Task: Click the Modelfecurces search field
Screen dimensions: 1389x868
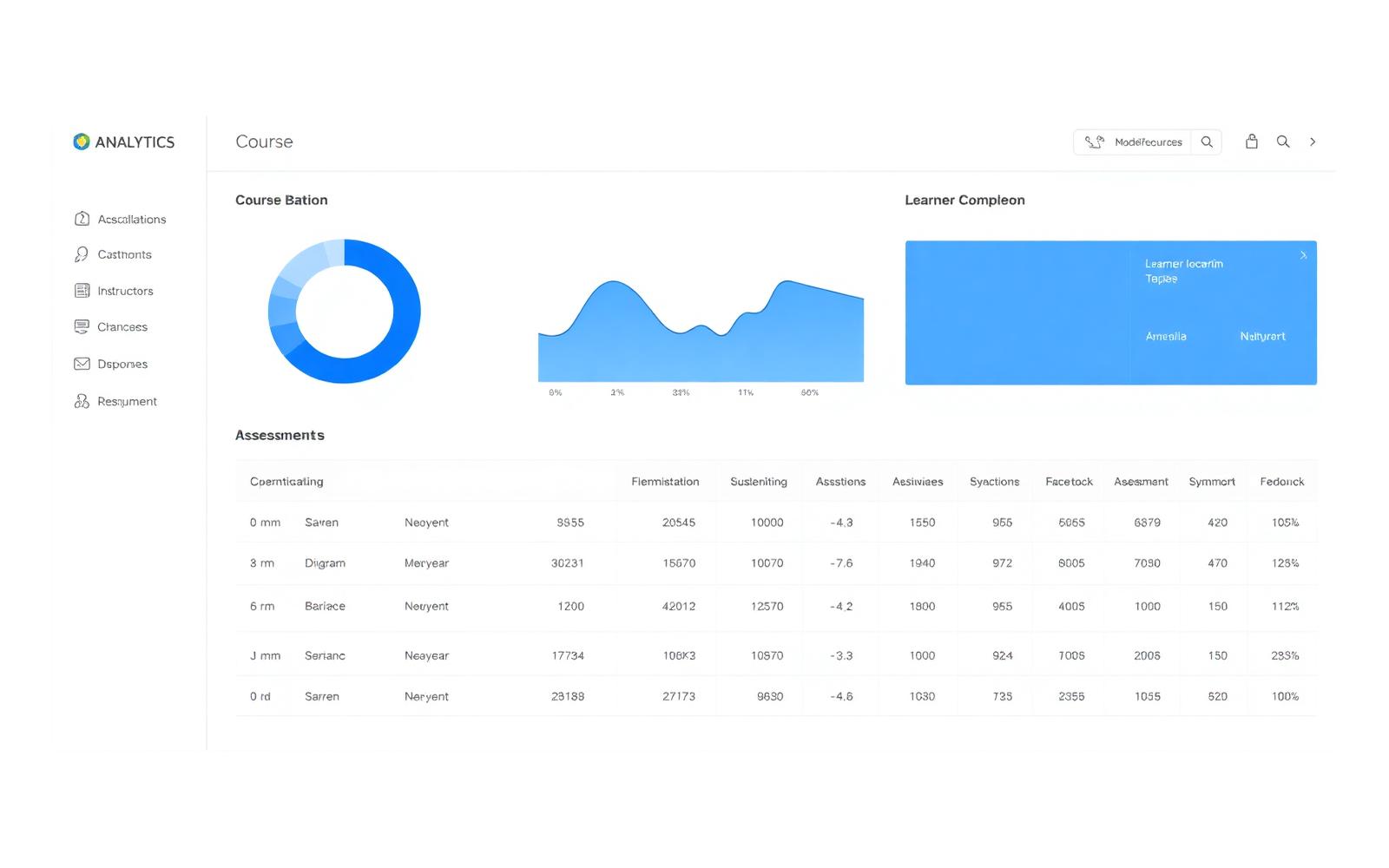Action: tap(1147, 142)
